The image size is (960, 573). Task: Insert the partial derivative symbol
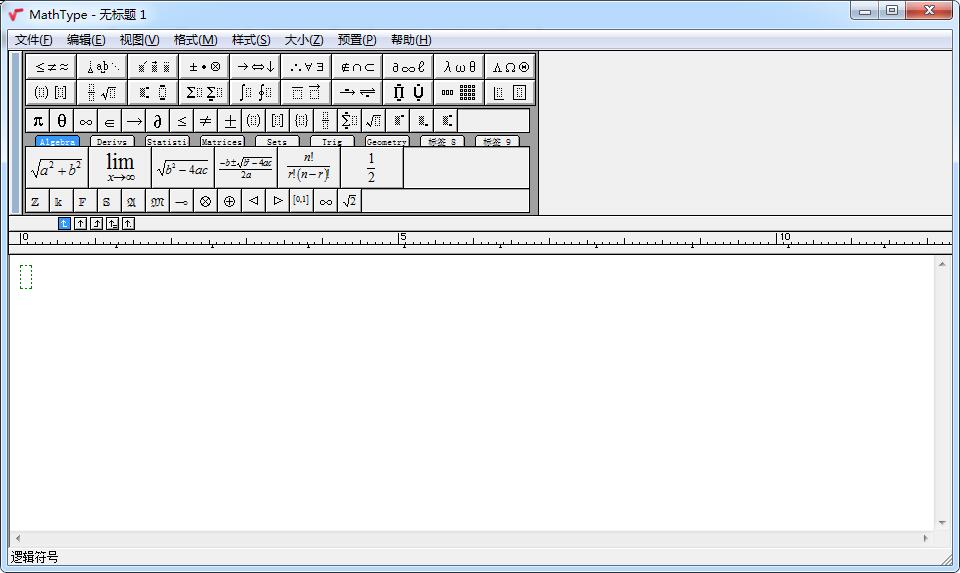157,121
